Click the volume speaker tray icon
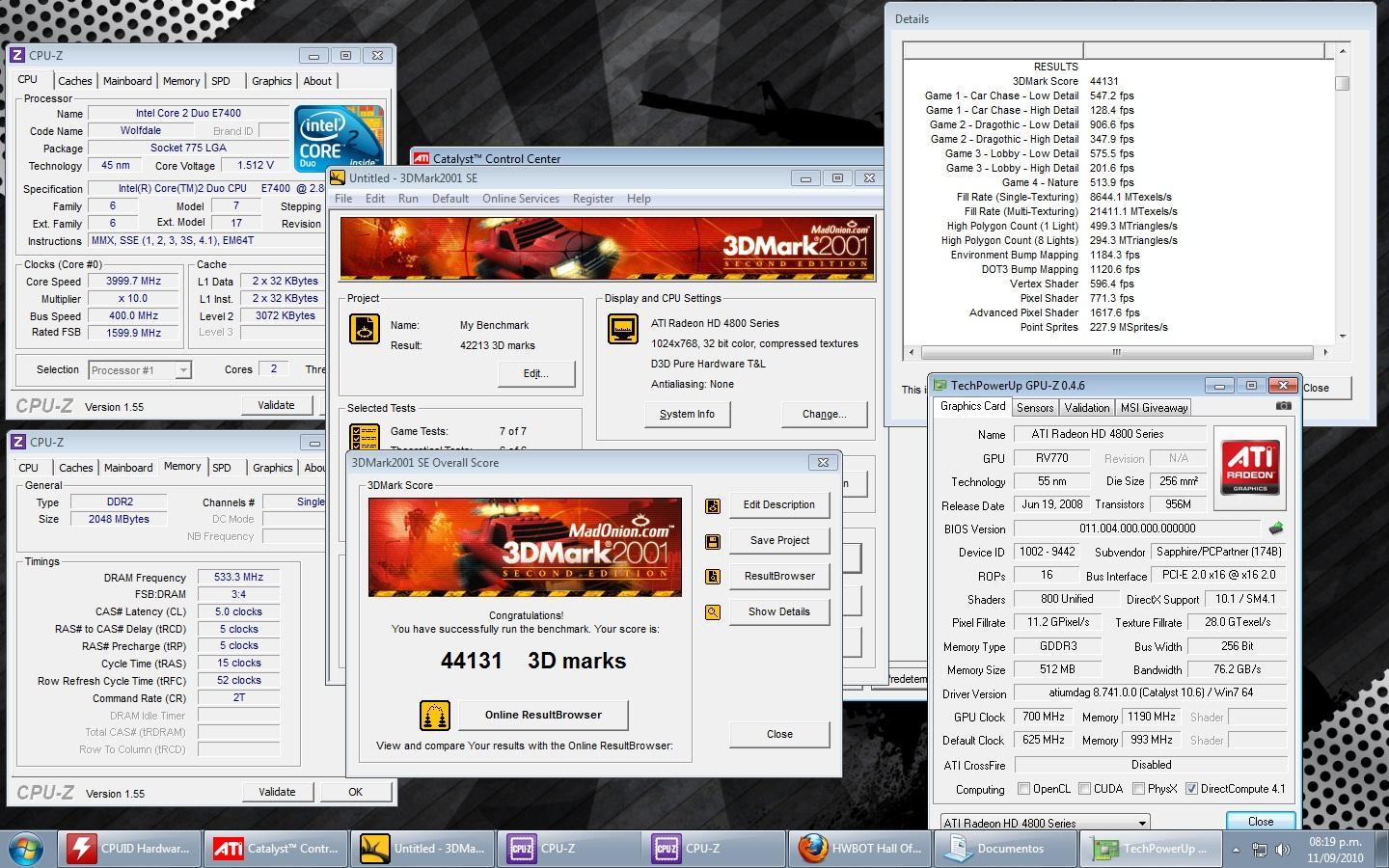Viewport: 1389px width, 868px height. [1282, 850]
